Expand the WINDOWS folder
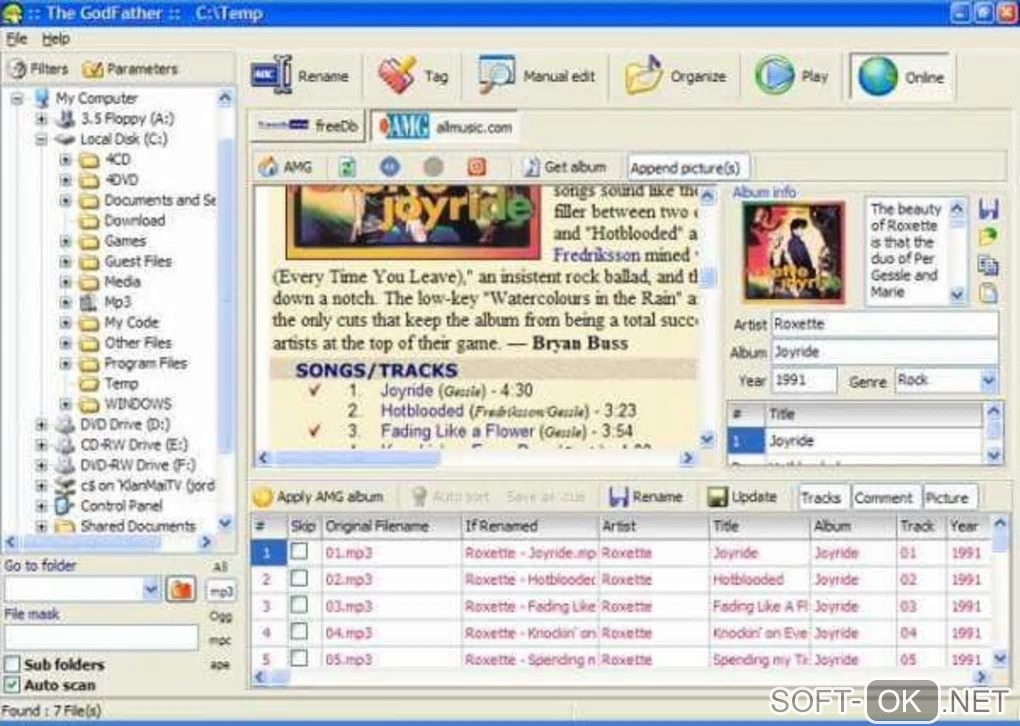This screenshot has width=1020, height=726. pyautogui.click(x=65, y=404)
